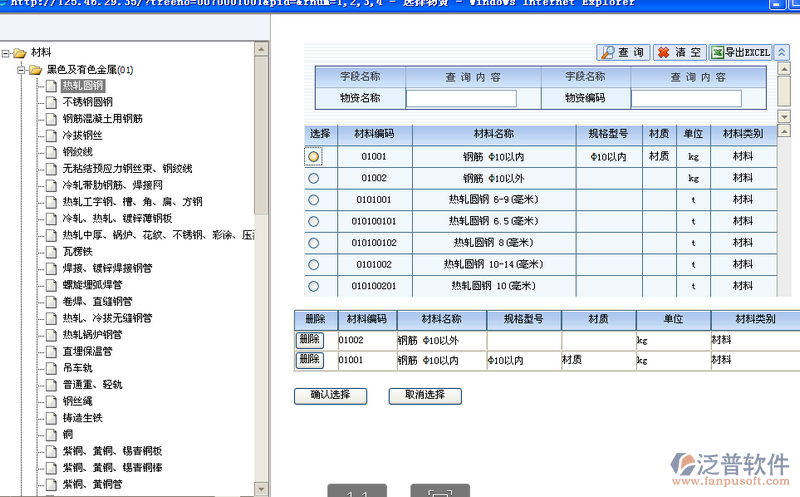Click the 清空 red X clear button
This screenshot has height=497, width=800.
tap(680, 52)
